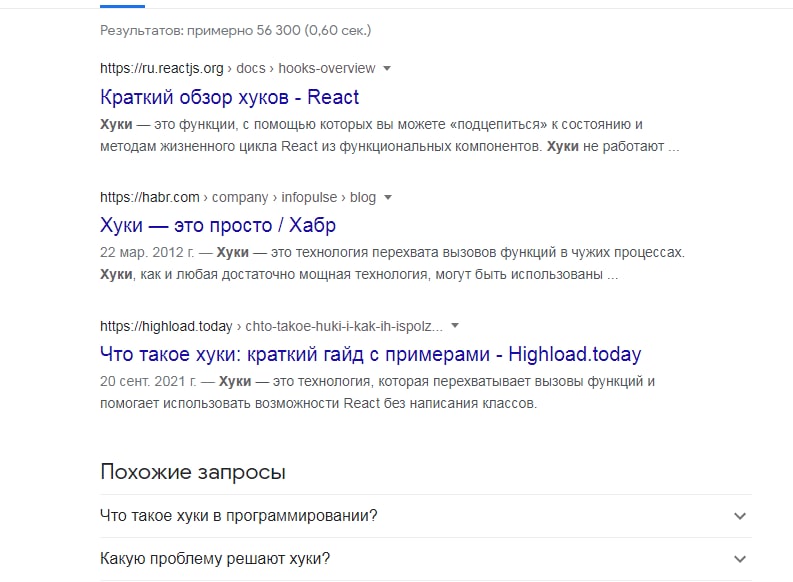This screenshot has width=793, height=582.
Task: Open the 'Что такое хуки: краткий гайд с примерами' result
Action: 370,354
